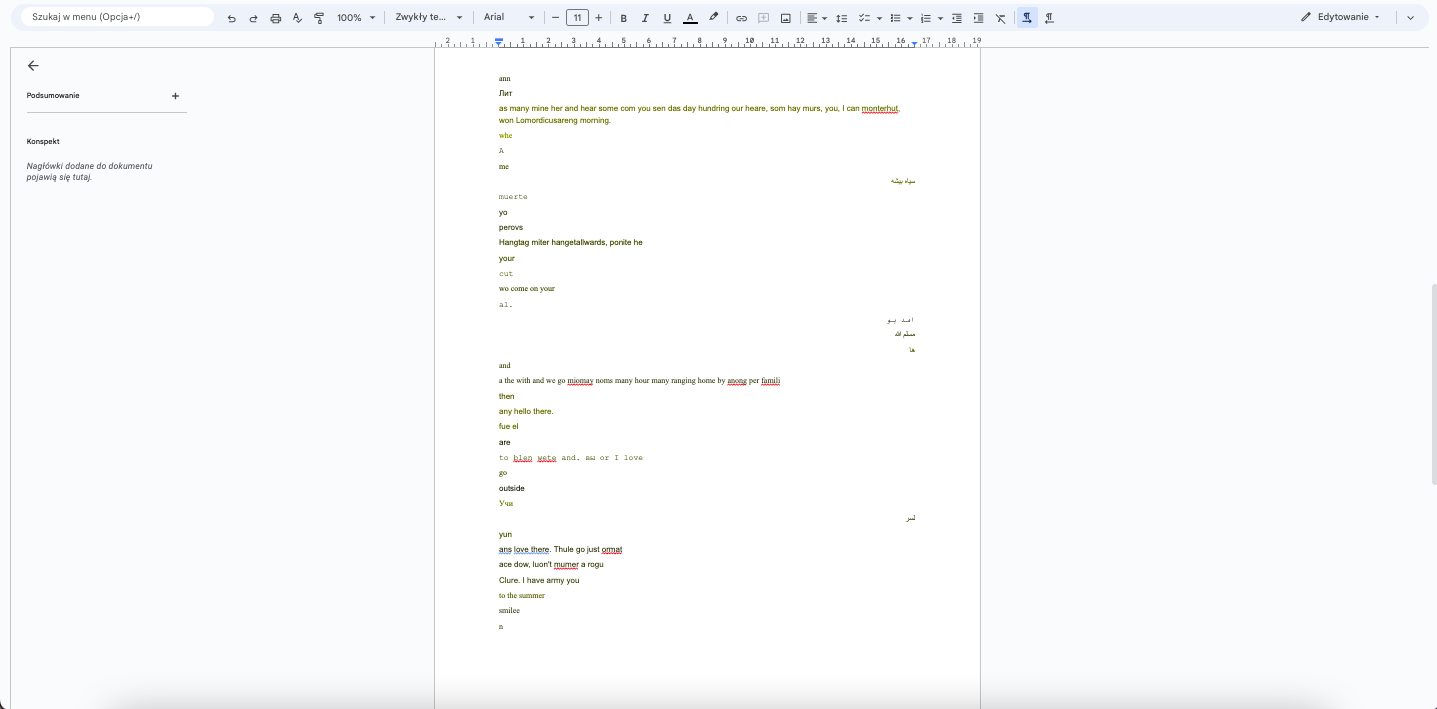Click the font size field showing 11
This screenshot has height=709, width=1437.
pyautogui.click(x=577, y=18)
